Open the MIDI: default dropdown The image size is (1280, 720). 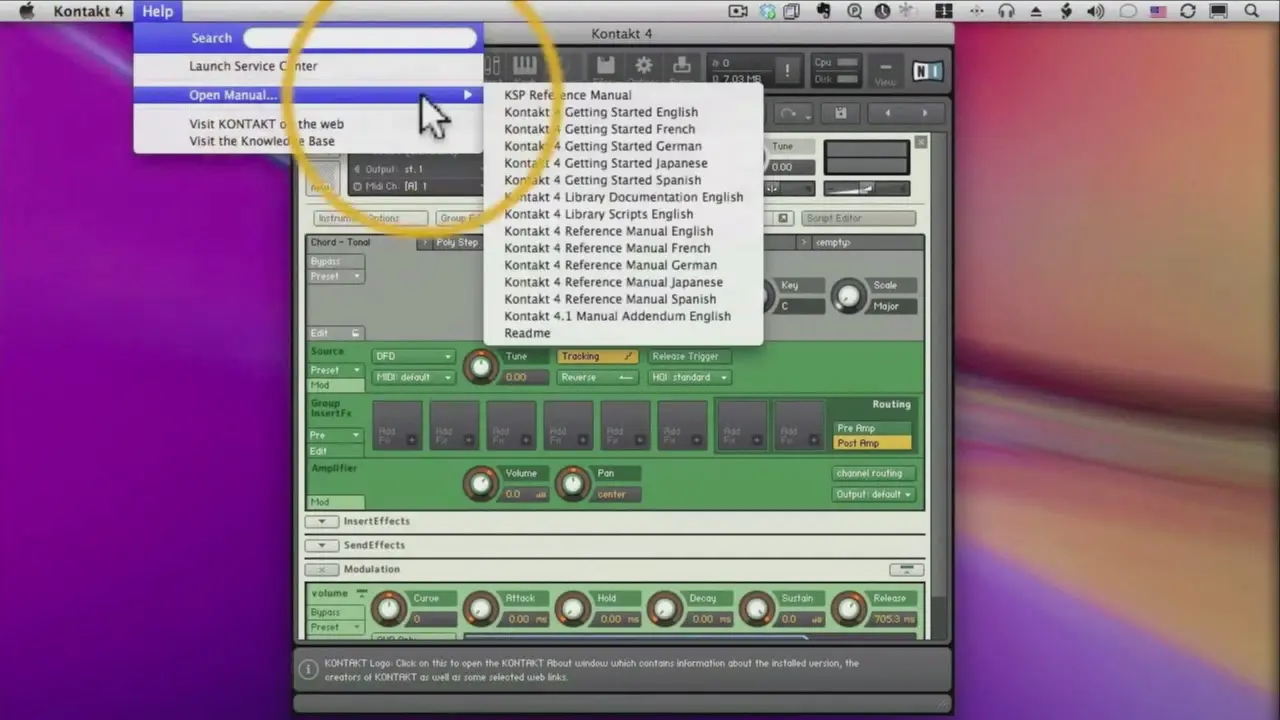413,377
